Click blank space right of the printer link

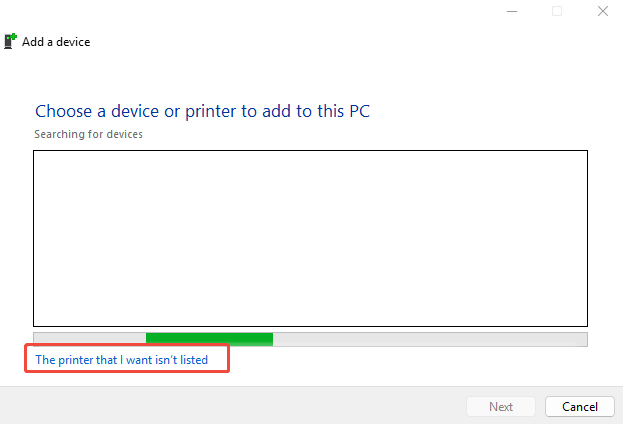tap(400, 359)
